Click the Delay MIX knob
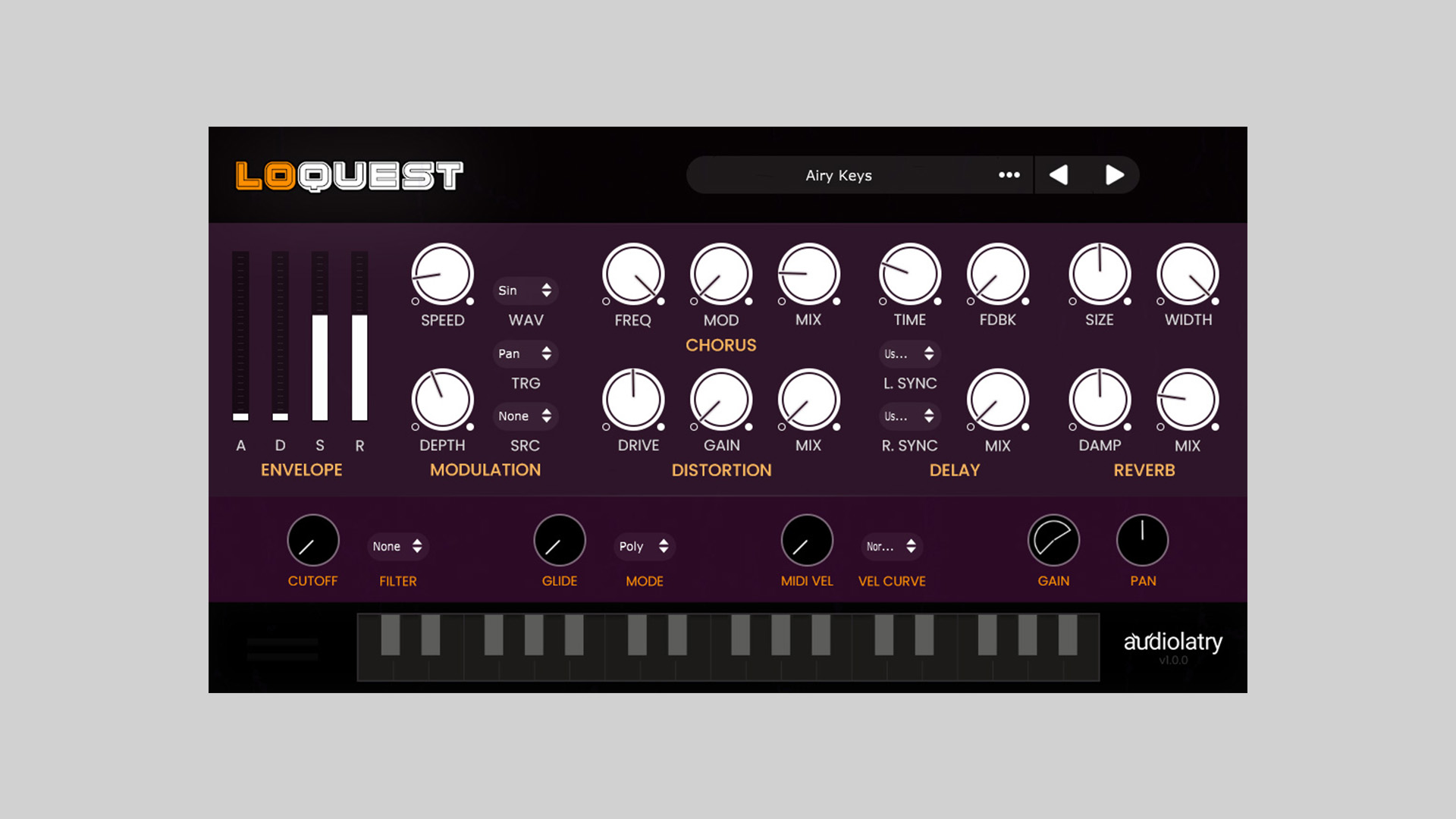Viewport: 1456px width, 819px height. 998,400
